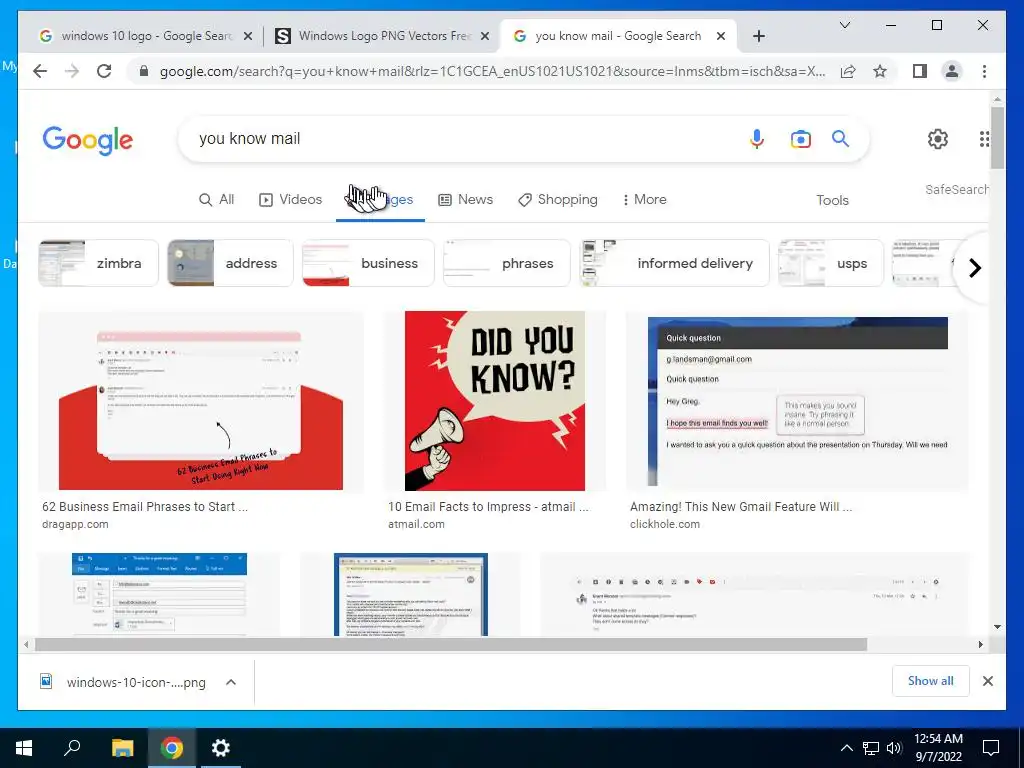Close the 'Windows Logo PNG Vectors' tab
This screenshot has width=1024, height=768.
(485, 37)
